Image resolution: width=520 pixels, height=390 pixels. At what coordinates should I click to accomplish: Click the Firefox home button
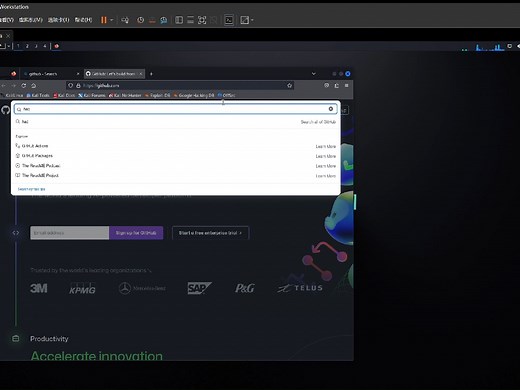33,86
